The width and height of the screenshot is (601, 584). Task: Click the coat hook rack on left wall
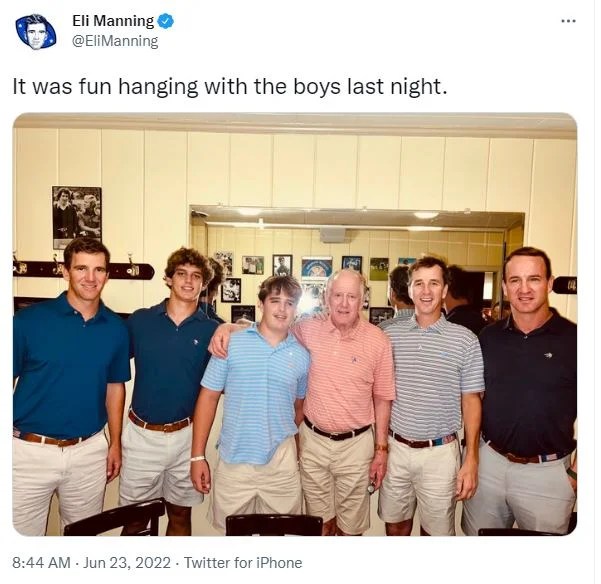pyautogui.click(x=83, y=270)
